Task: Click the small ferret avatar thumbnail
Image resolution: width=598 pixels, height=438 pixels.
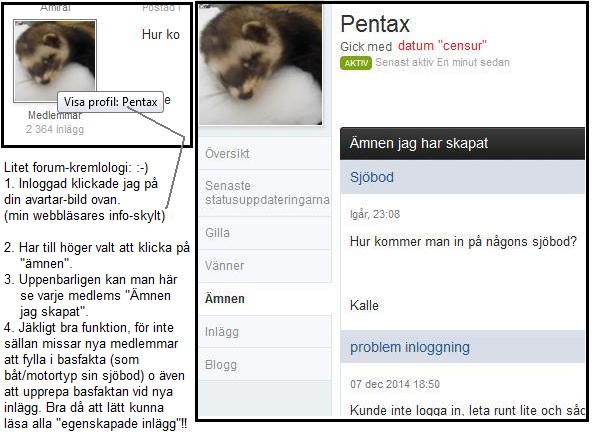Action: coord(55,61)
